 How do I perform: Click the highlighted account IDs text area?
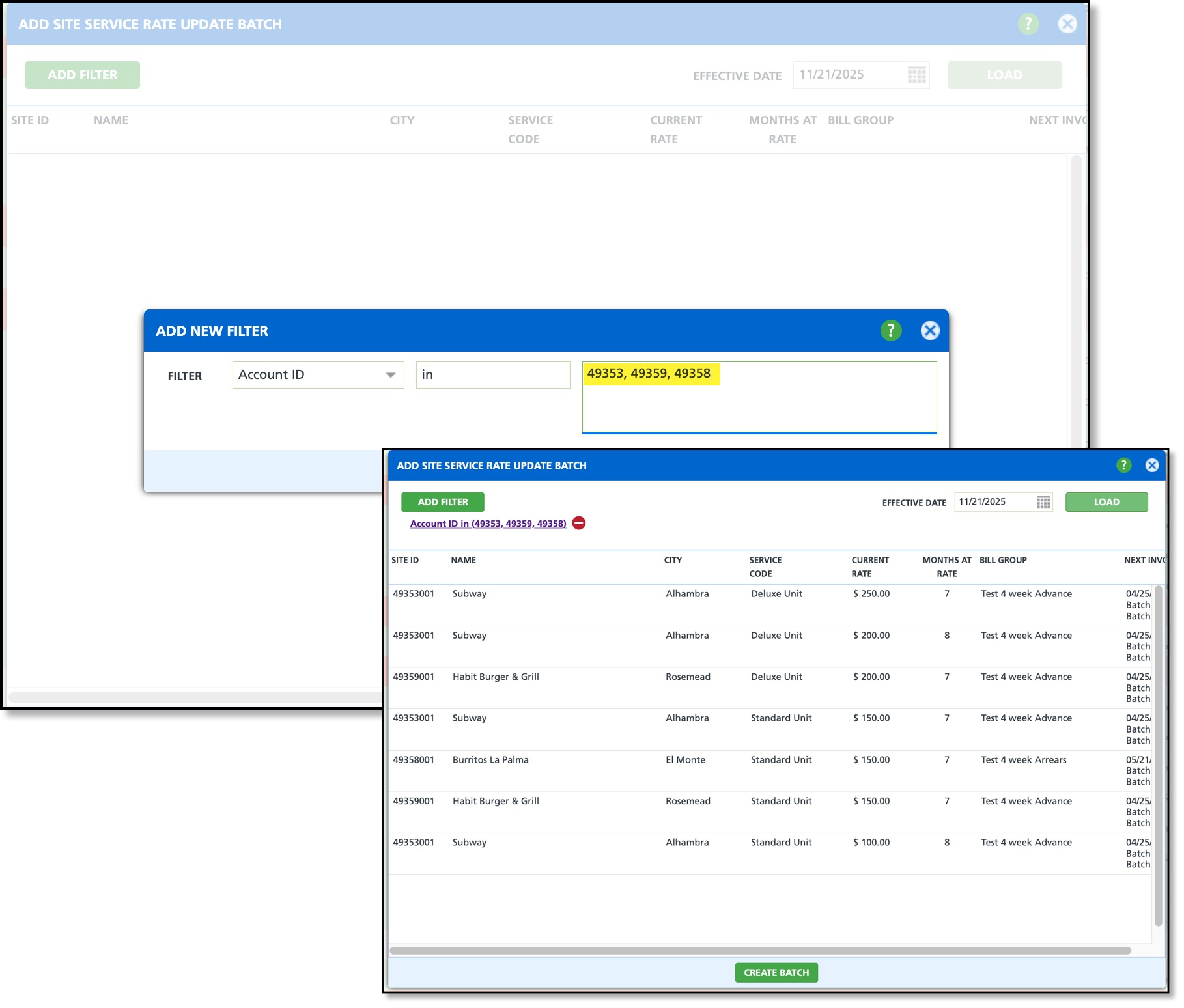point(759,397)
